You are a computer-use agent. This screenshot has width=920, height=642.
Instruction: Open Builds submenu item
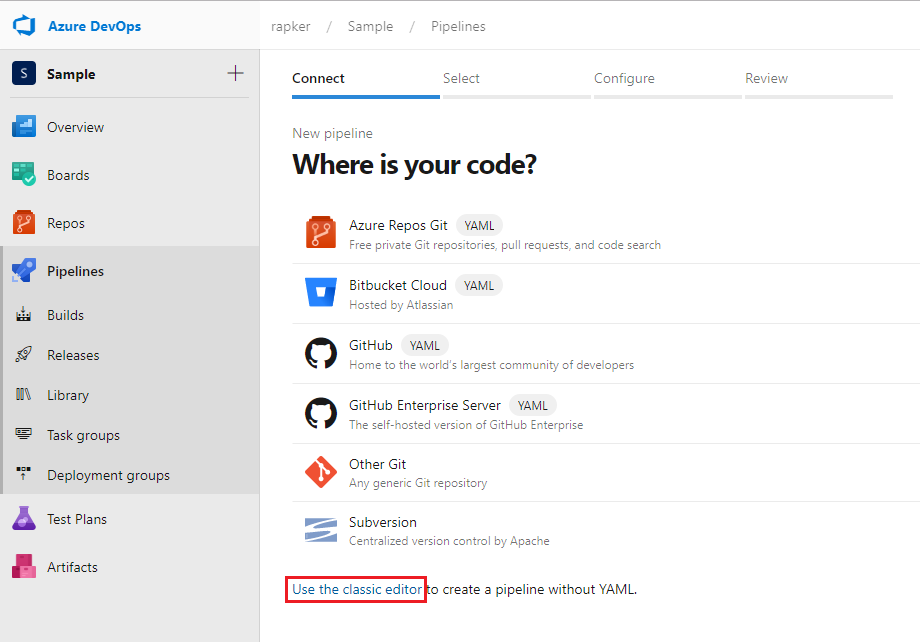pyautogui.click(x=66, y=315)
